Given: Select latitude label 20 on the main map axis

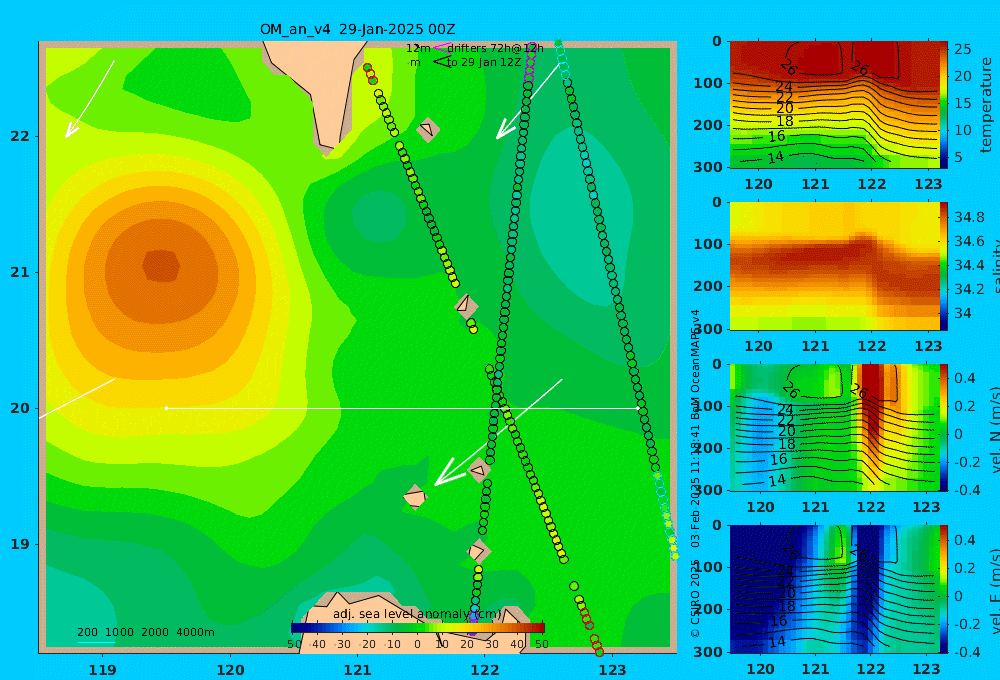Looking at the screenshot, I should click(19, 408).
